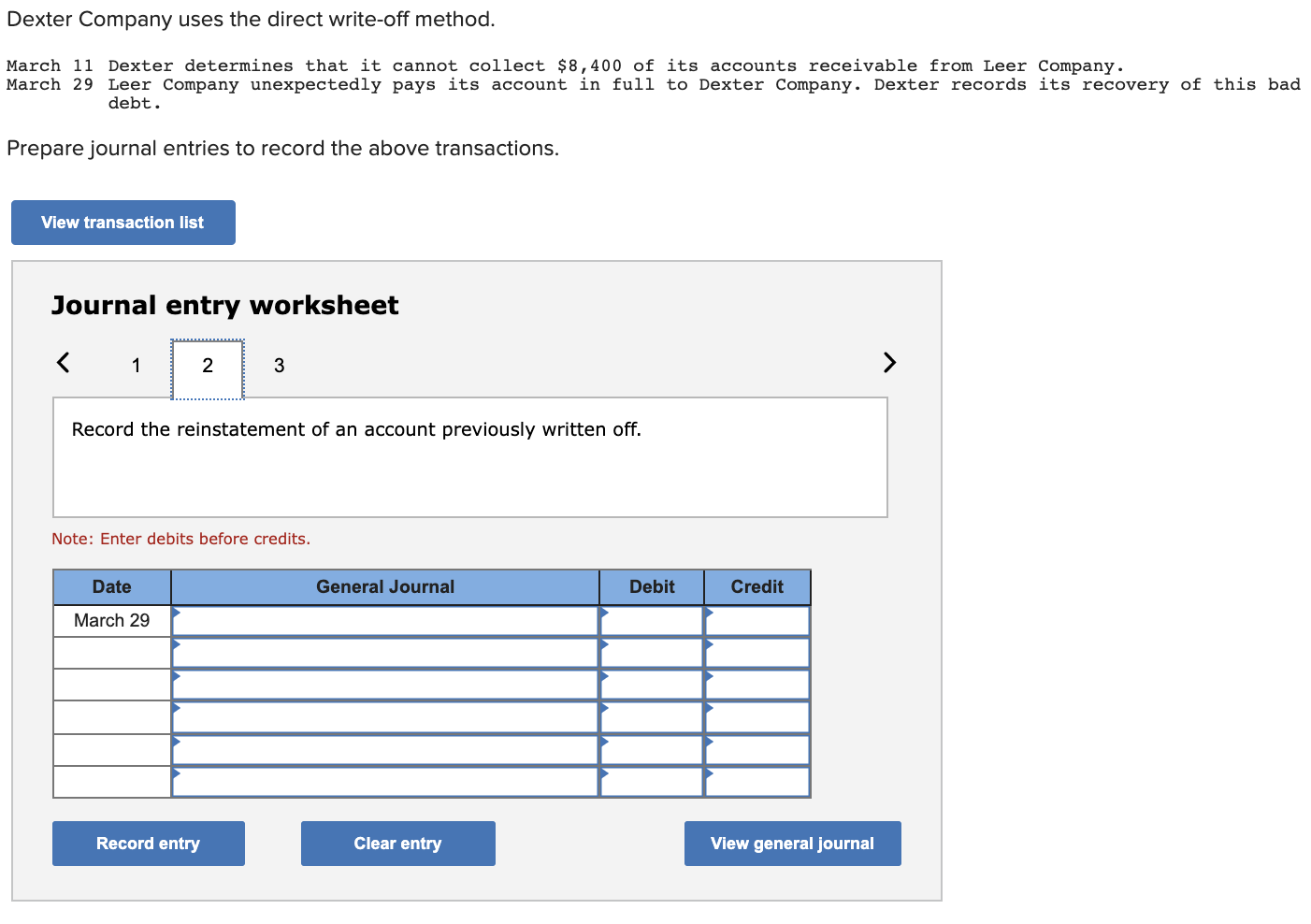The image size is (1311, 924).
Task: Click the Credit field in fourth row
Action: tap(757, 717)
